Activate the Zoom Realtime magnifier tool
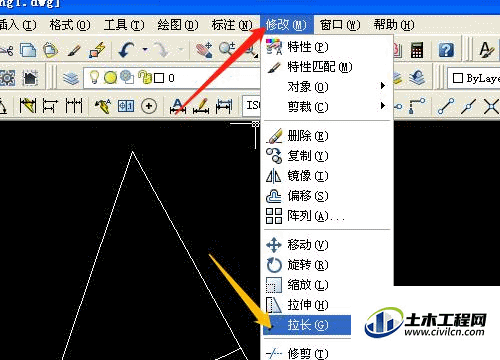The height and width of the screenshot is (360, 500). point(227,49)
